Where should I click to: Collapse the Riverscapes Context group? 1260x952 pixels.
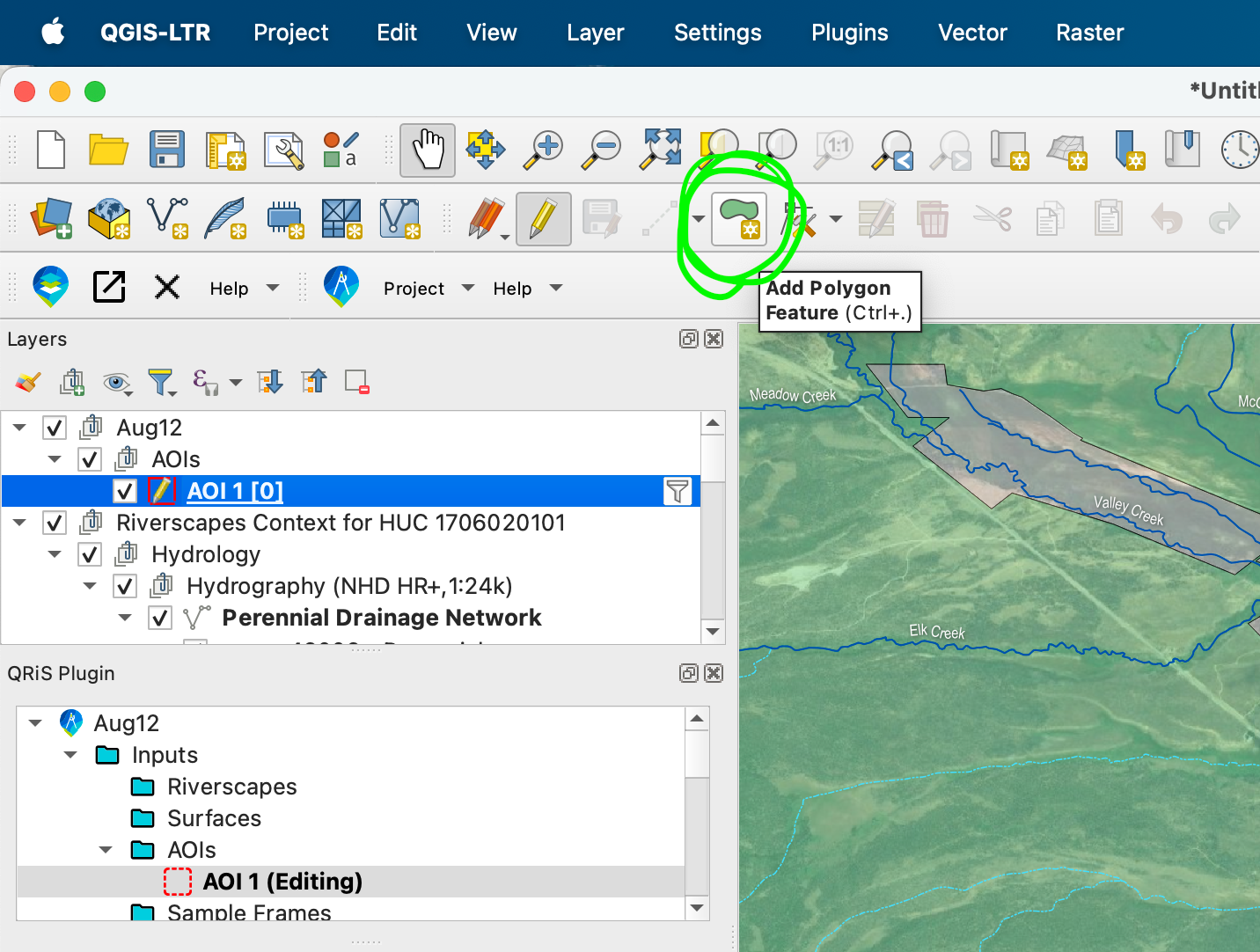pyautogui.click(x=19, y=523)
